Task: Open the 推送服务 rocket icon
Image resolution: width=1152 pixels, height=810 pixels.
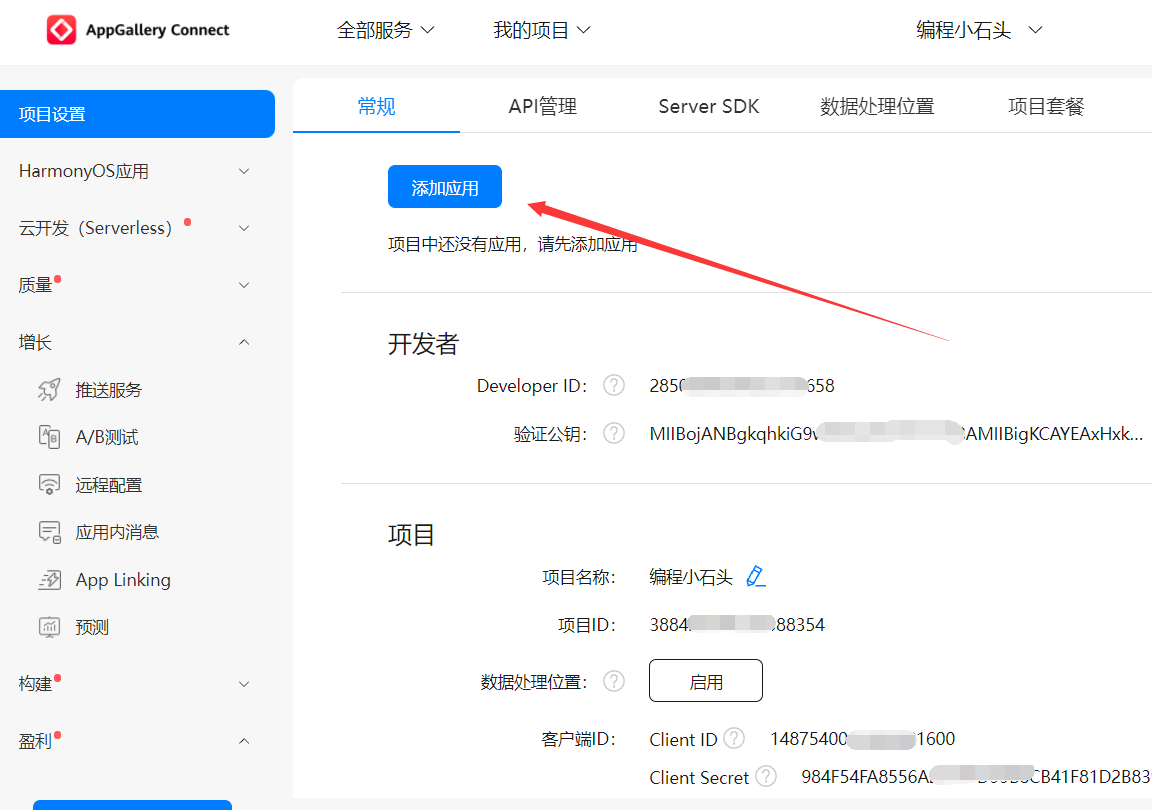Action: click(x=49, y=390)
